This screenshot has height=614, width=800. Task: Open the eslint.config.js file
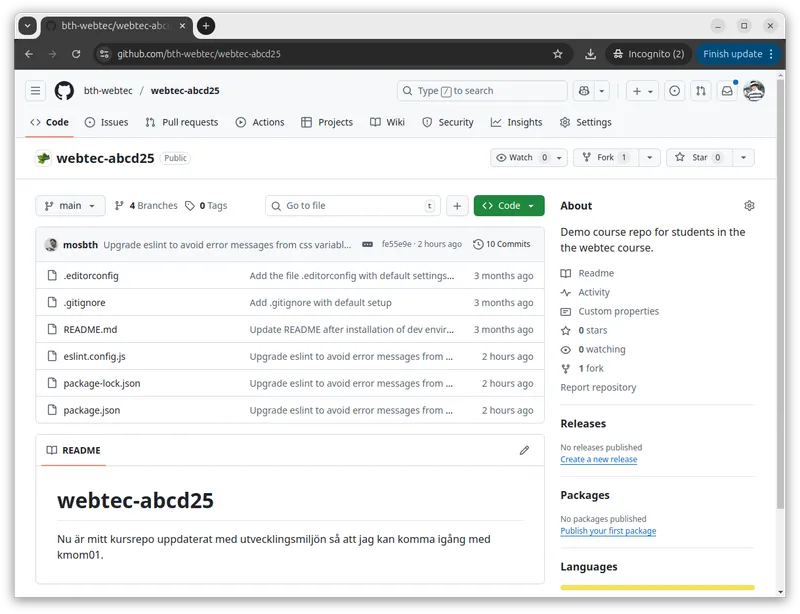94,357
